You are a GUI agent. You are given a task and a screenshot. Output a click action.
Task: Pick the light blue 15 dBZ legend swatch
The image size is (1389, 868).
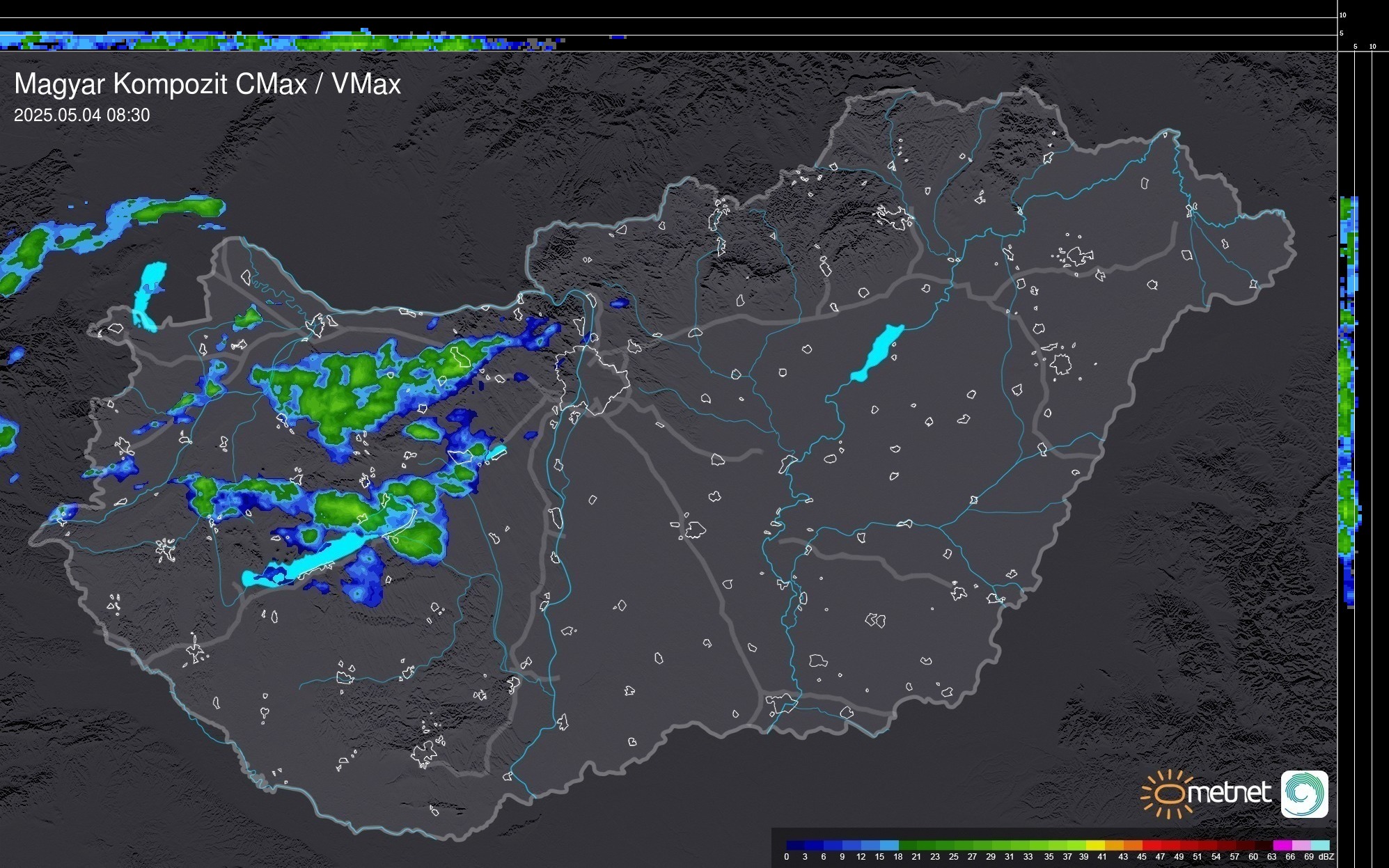coord(889,845)
